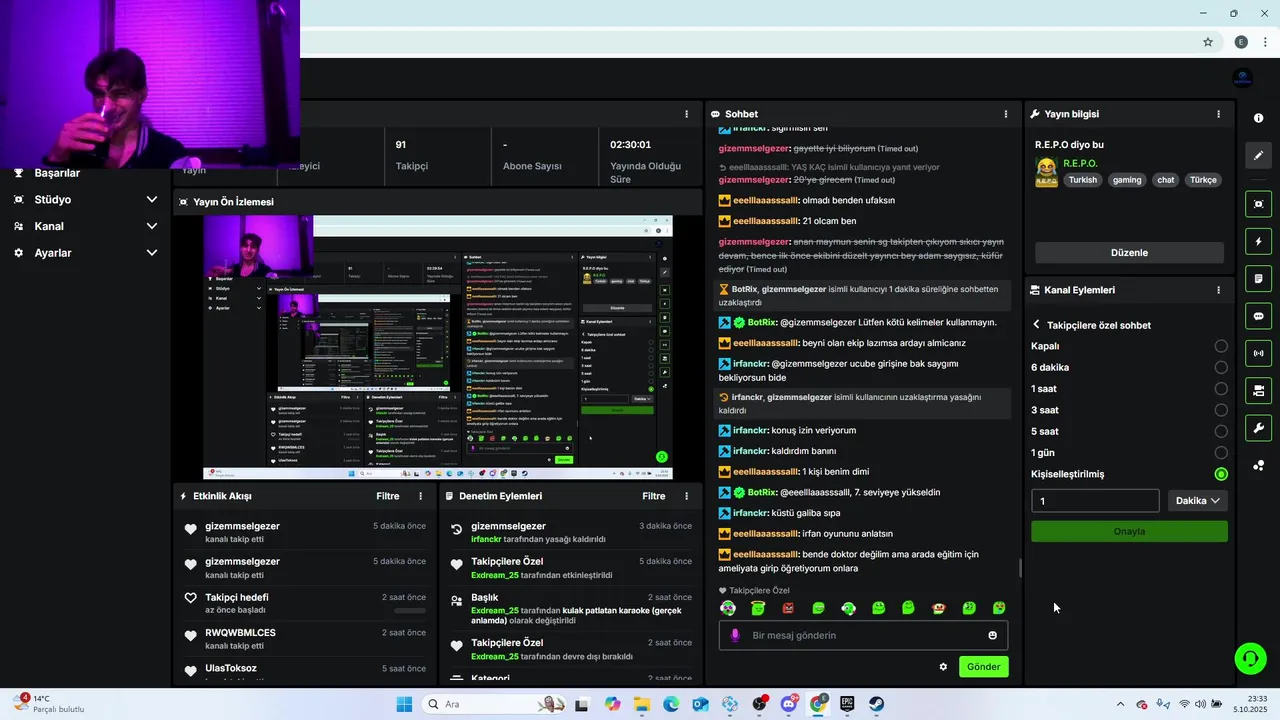Open the Dakika unit dropdown

coord(1197,501)
